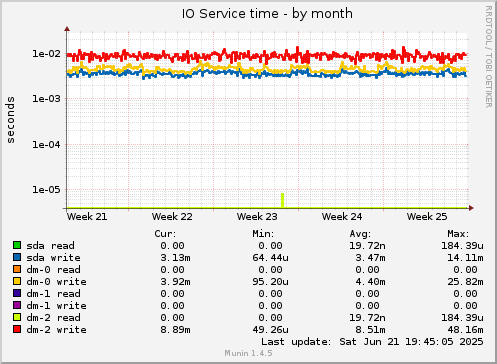Click dm-2 write average value 8.51m
This screenshot has height=364, width=497.
coord(370,330)
